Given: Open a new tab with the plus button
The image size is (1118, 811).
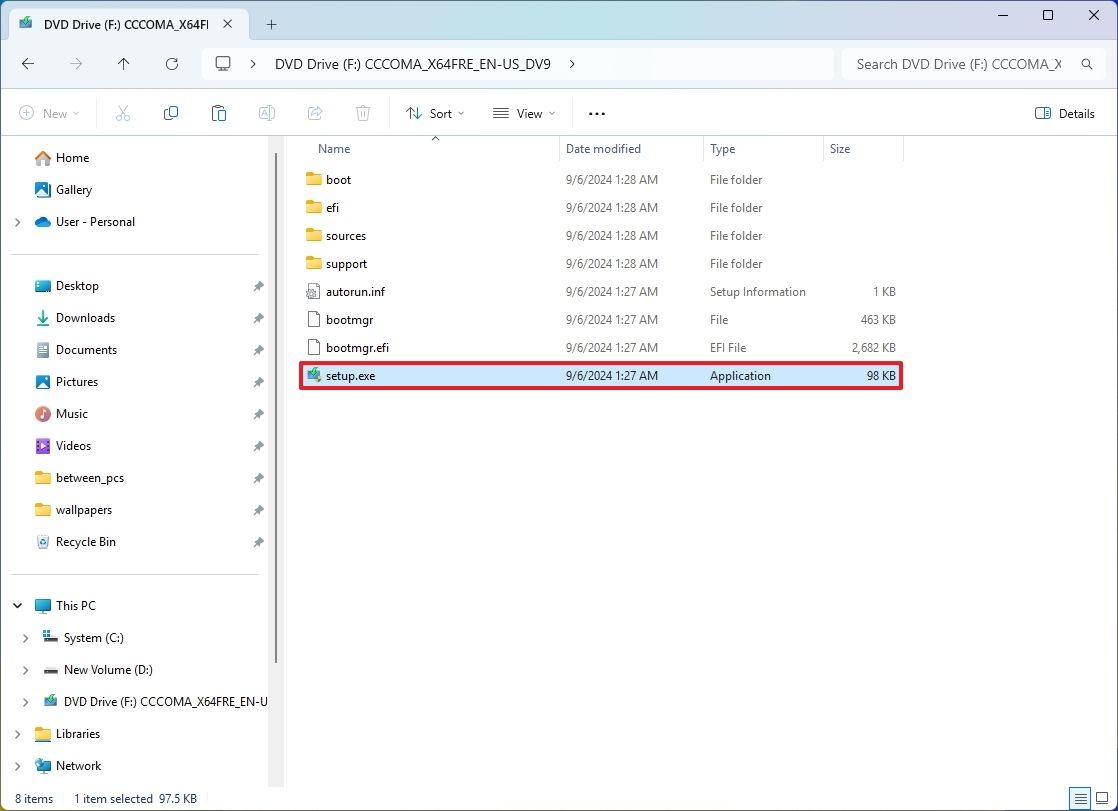Looking at the screenshot, I should point(270,24).
